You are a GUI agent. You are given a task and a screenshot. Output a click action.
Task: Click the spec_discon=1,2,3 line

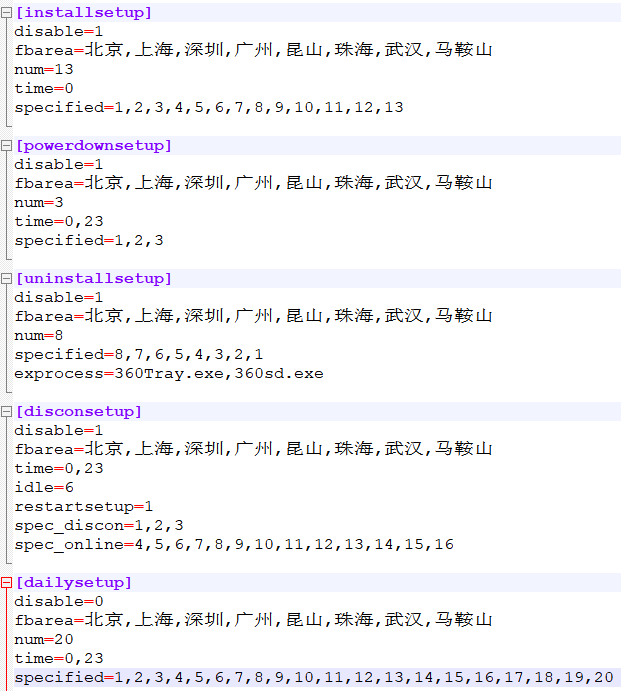tap(99, 526)
